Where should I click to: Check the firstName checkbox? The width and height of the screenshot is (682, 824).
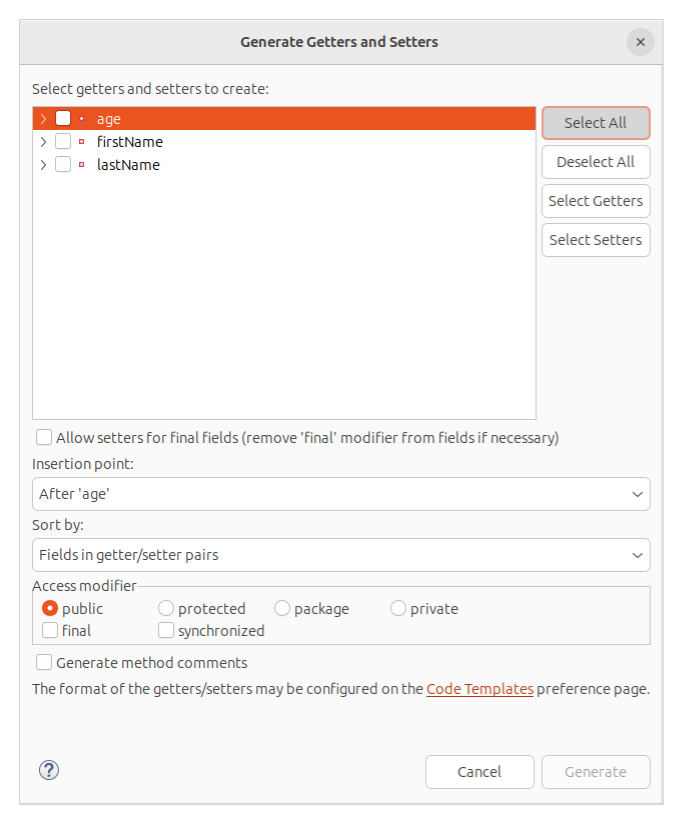(x=63, y=141)
